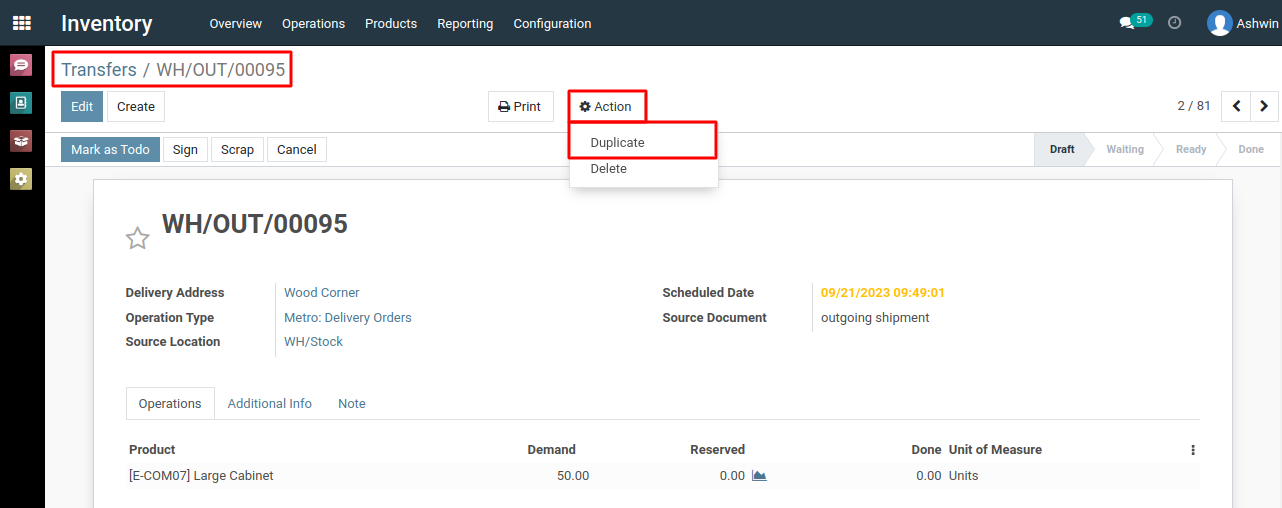Open column options kebab in Operations table
Viewport: 1282px width, 508px height.
click(1193, 450)
